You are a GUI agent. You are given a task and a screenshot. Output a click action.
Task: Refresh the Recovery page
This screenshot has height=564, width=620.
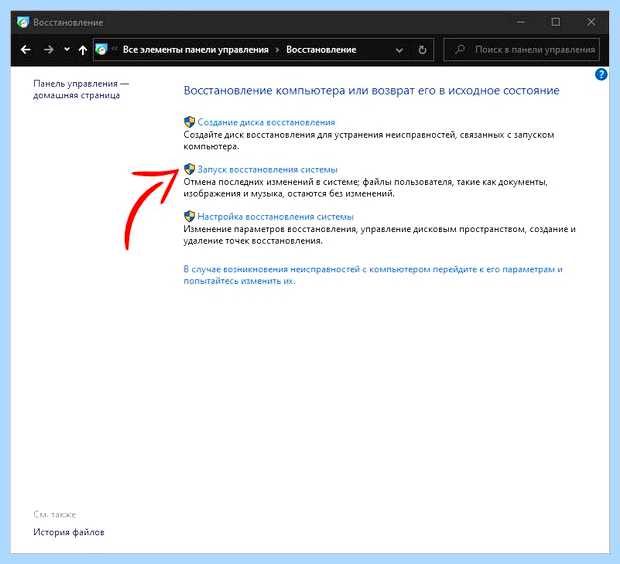click(422, 50)
